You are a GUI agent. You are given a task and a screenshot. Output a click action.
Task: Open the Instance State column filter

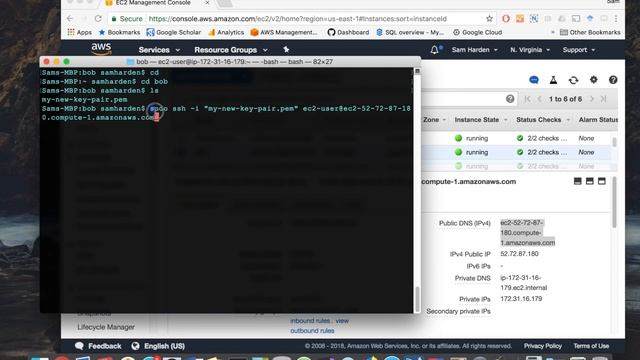[506, 120]
